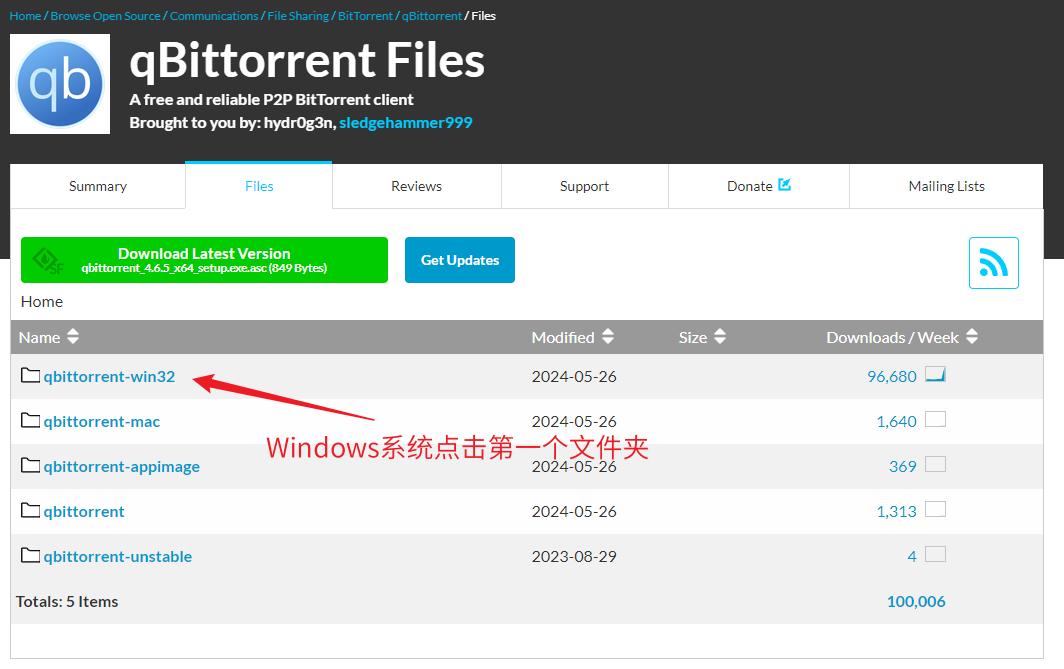Toggle the stats box for qbittorrent-mac row
Screen dimensions: 1064x669
[935, 420]
